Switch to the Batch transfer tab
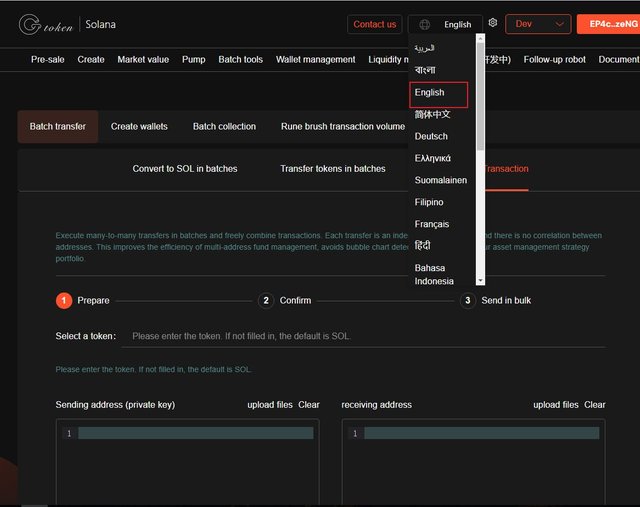This screenshot has width=640, height=507. (58, 127)
